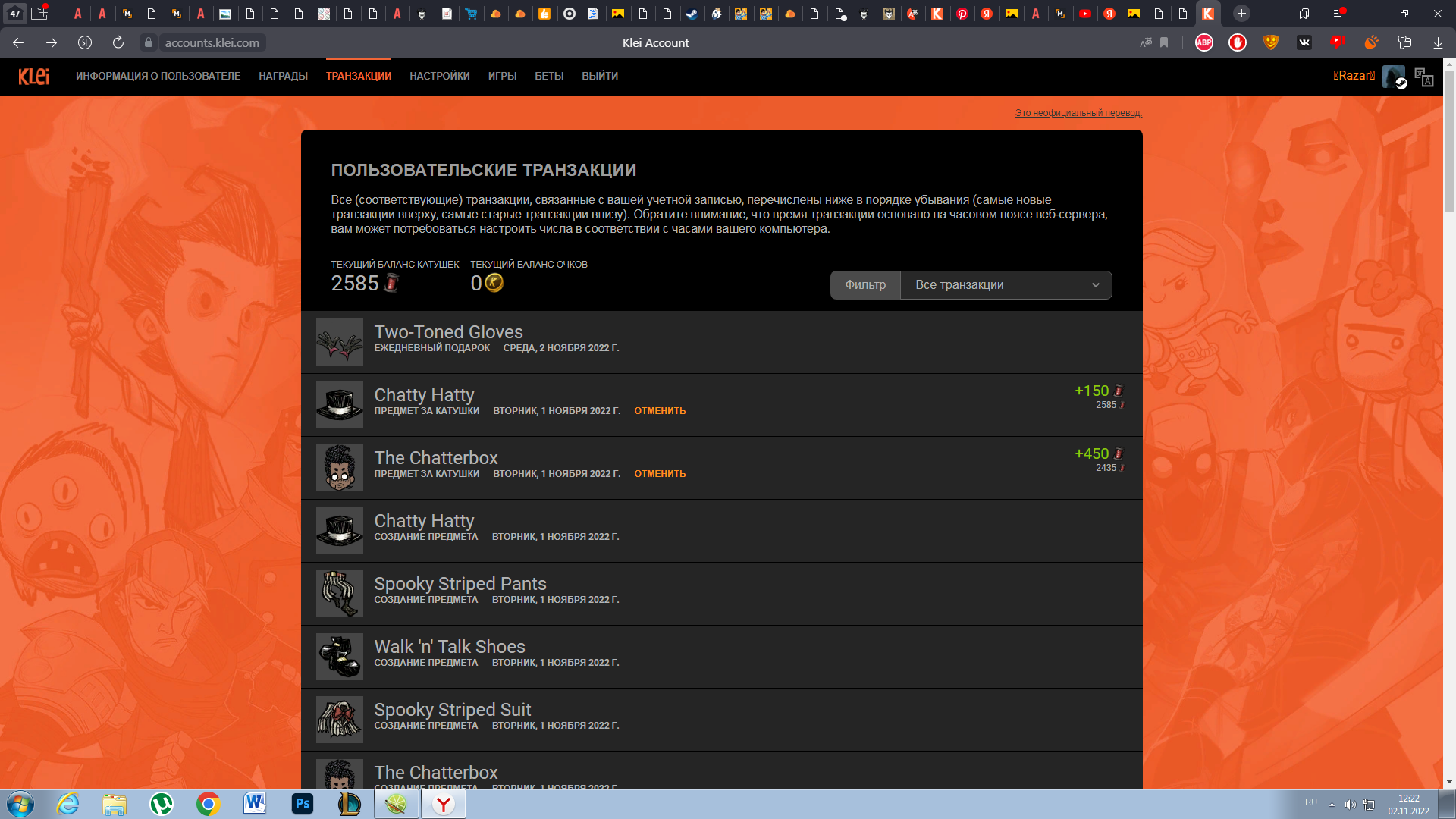This screenshot has width=1456, height=819.
Task: Bookmark this page with the bookmark icon
Action: tap(1164, 43)
